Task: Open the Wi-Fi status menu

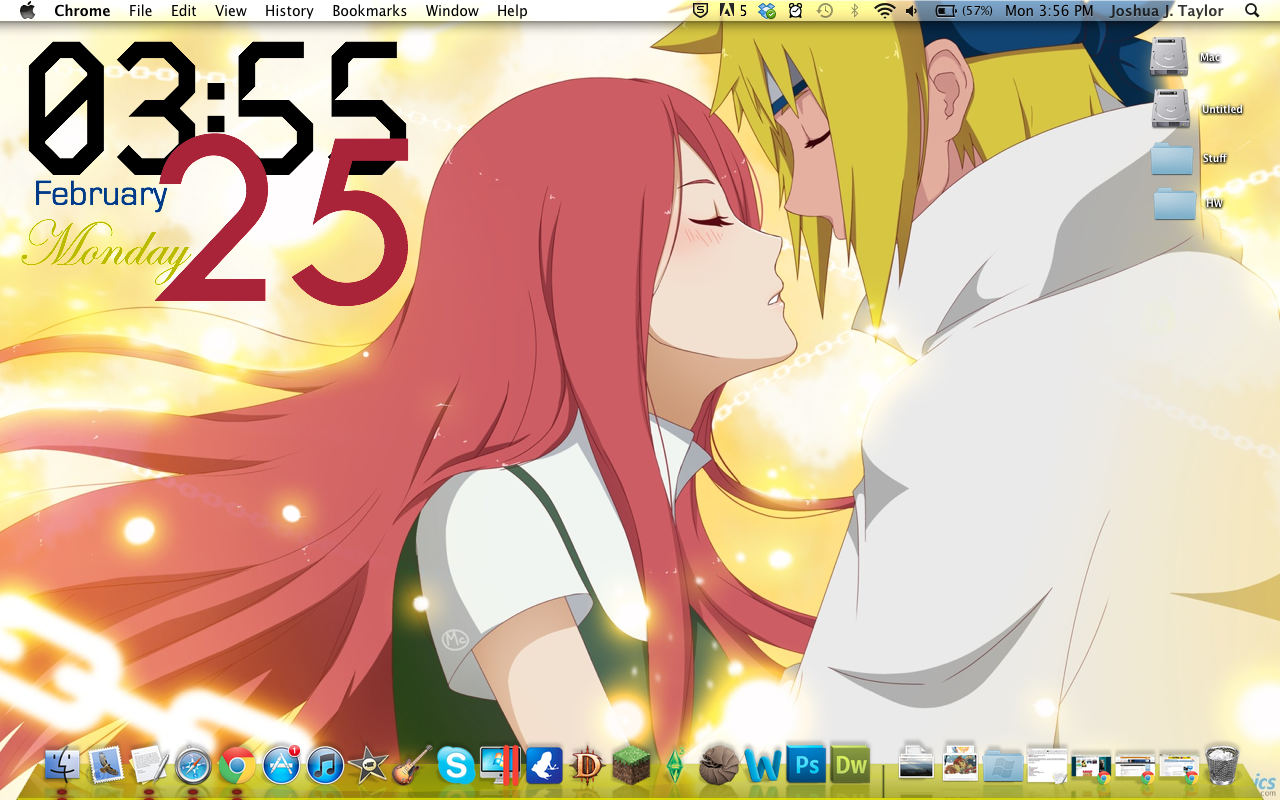Action: (x=884, y=11)
